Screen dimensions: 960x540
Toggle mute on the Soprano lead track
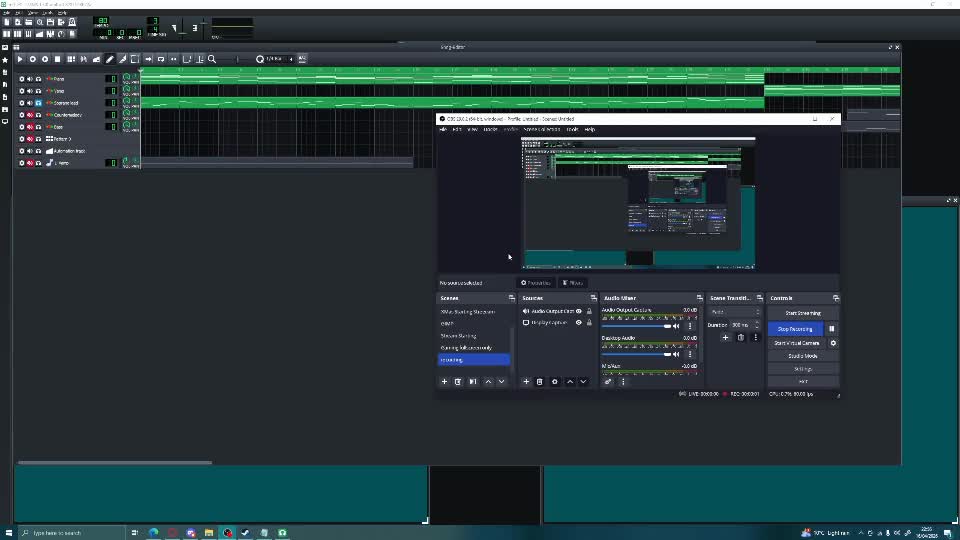[30, 103]
